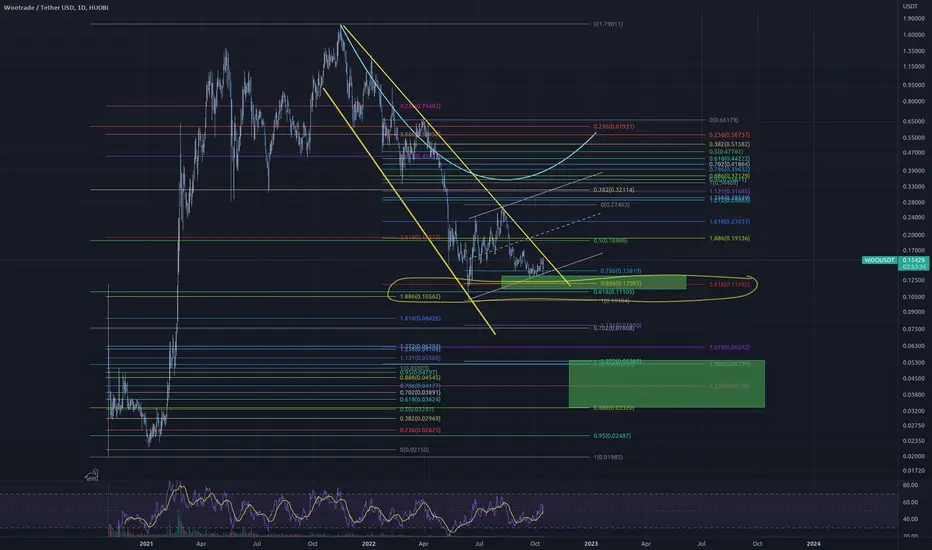Click the WOOUSDT symbol tag on the price axis
Screen dimensions: 932x550
[x=880, y=260]
